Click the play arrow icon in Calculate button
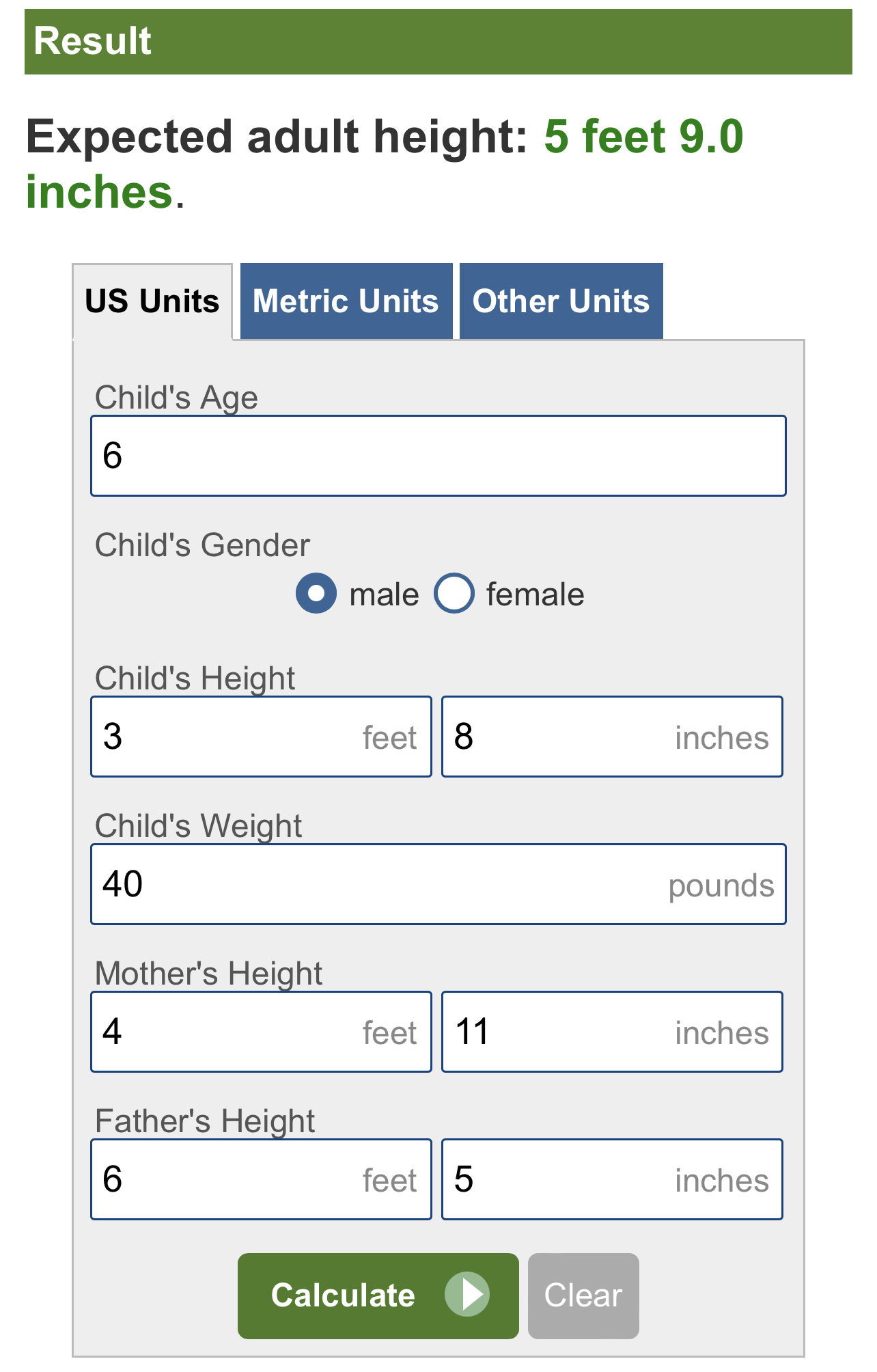 (x=467, y=1293)
